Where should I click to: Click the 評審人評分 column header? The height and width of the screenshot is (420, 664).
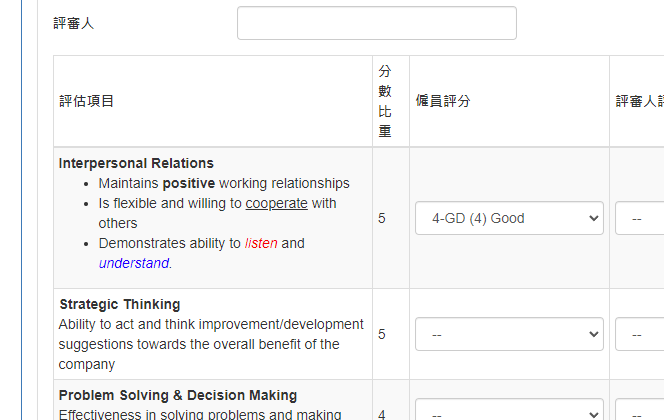(x=639, y=101)
